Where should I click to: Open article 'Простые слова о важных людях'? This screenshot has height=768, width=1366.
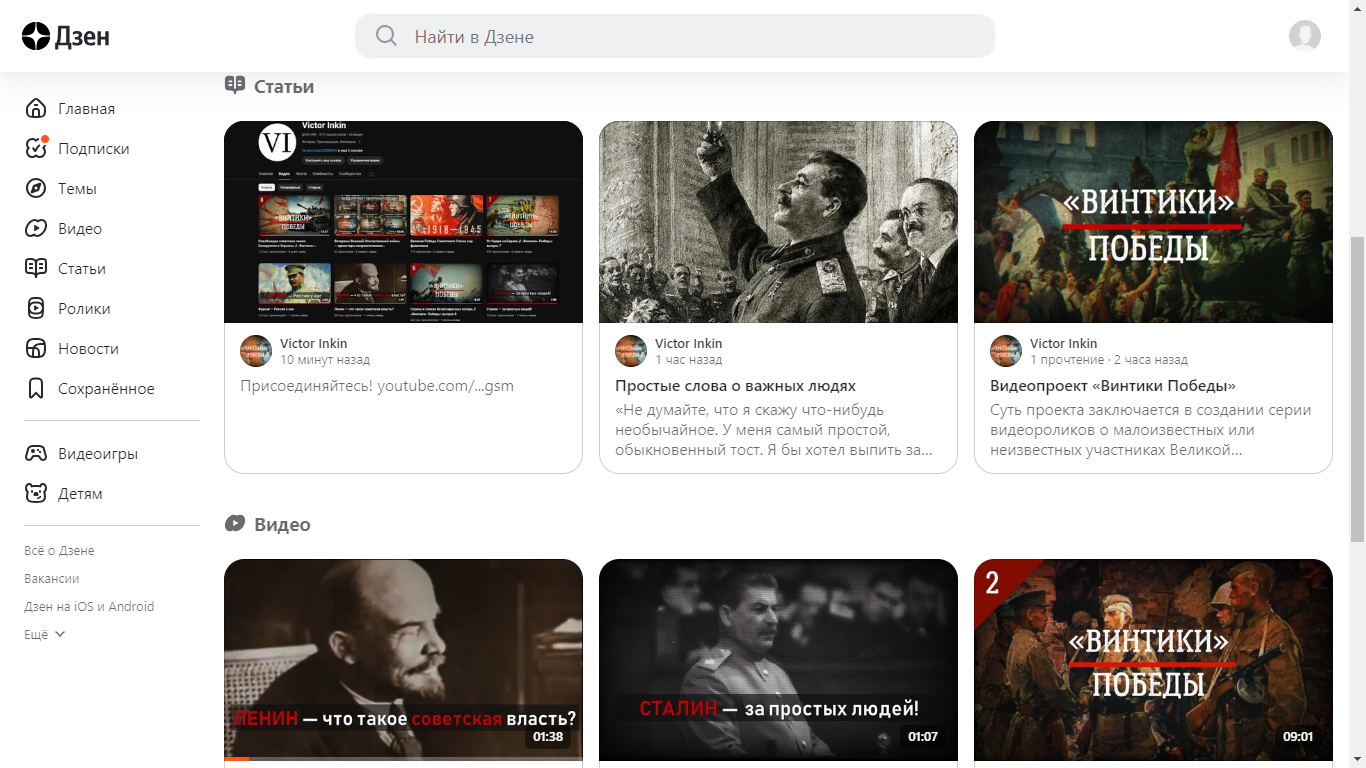point(735,386)
